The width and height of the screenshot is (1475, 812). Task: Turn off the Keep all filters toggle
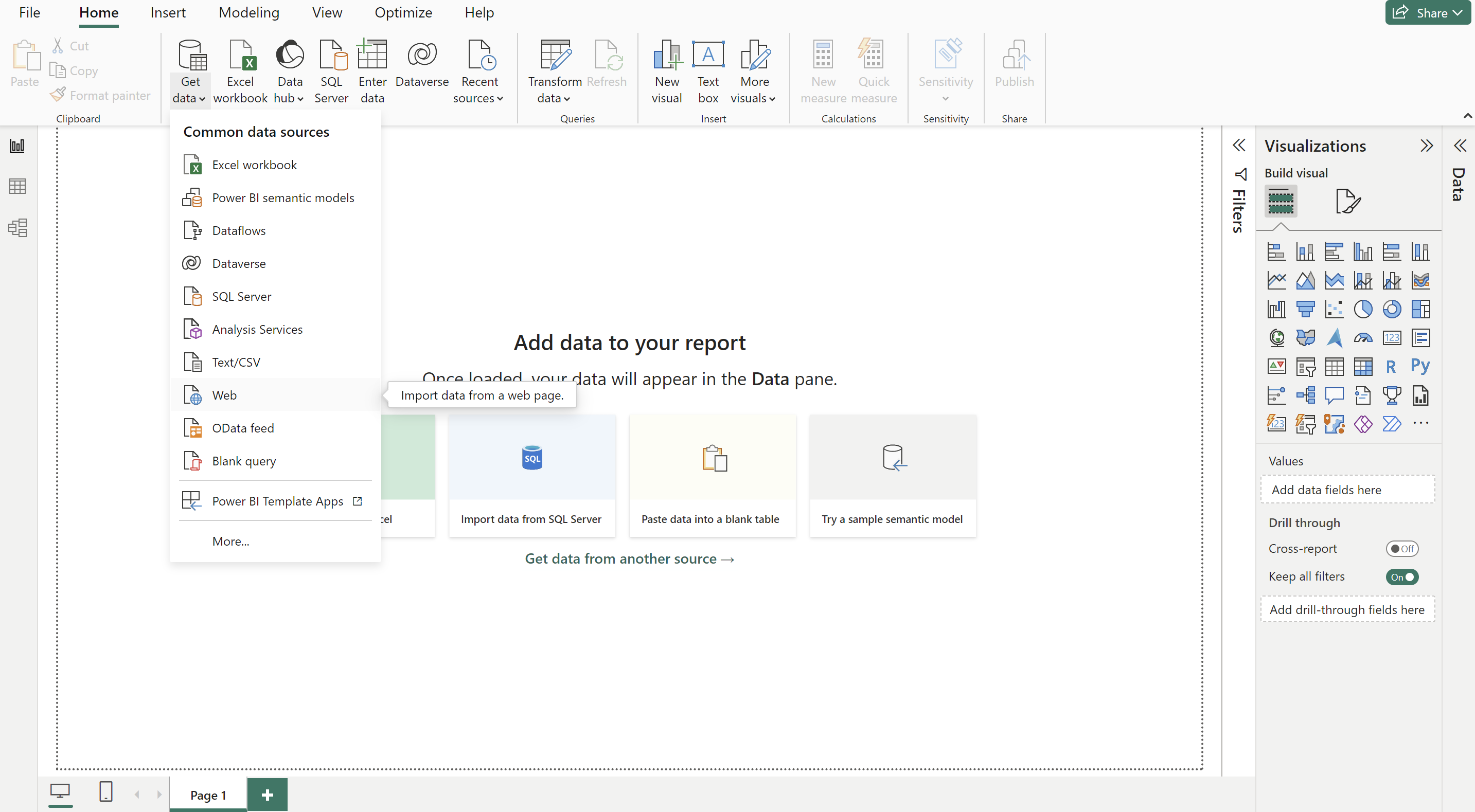[x=1402, y=577]
